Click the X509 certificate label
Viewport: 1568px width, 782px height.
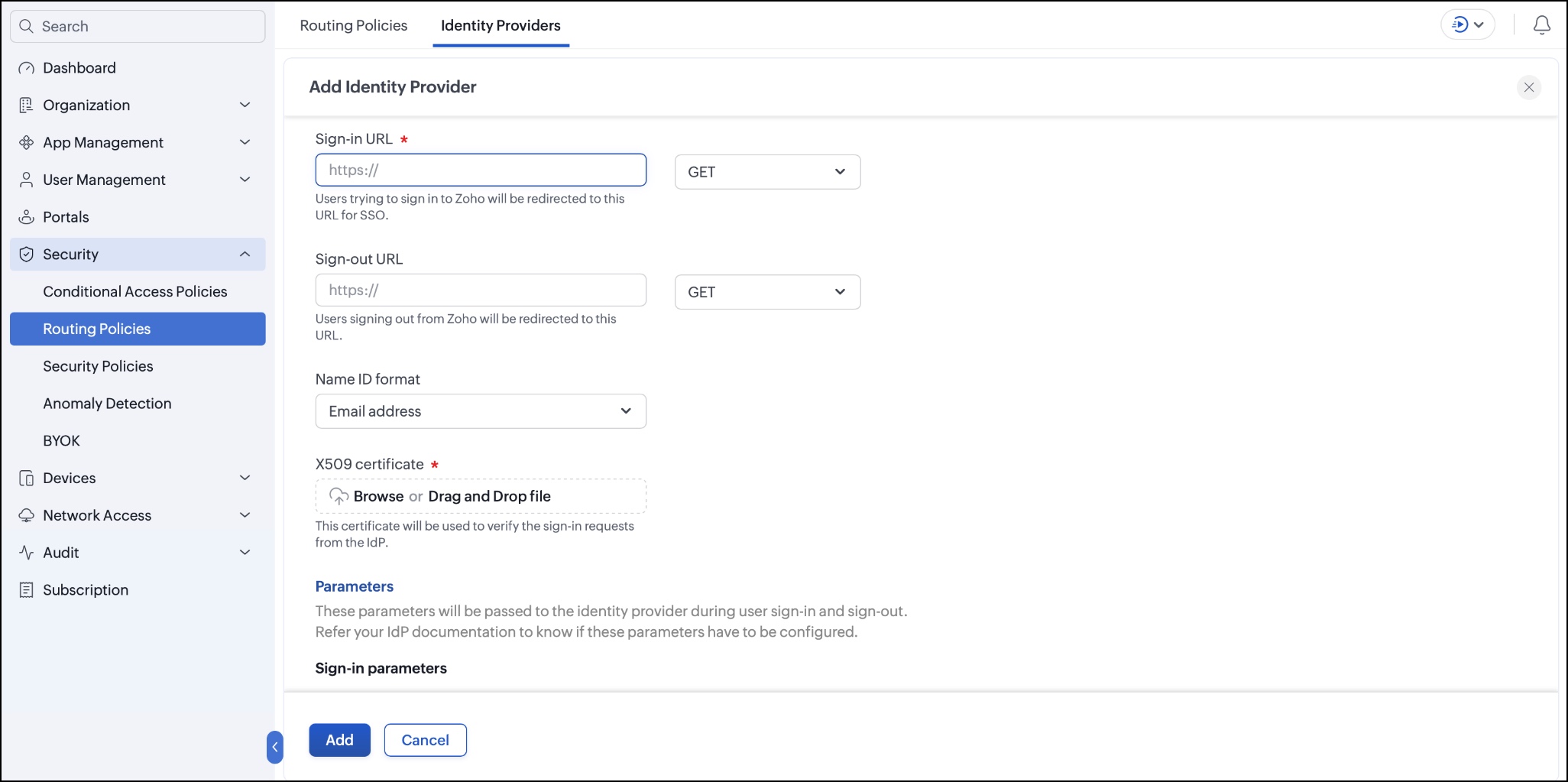(x=369, y=464)
